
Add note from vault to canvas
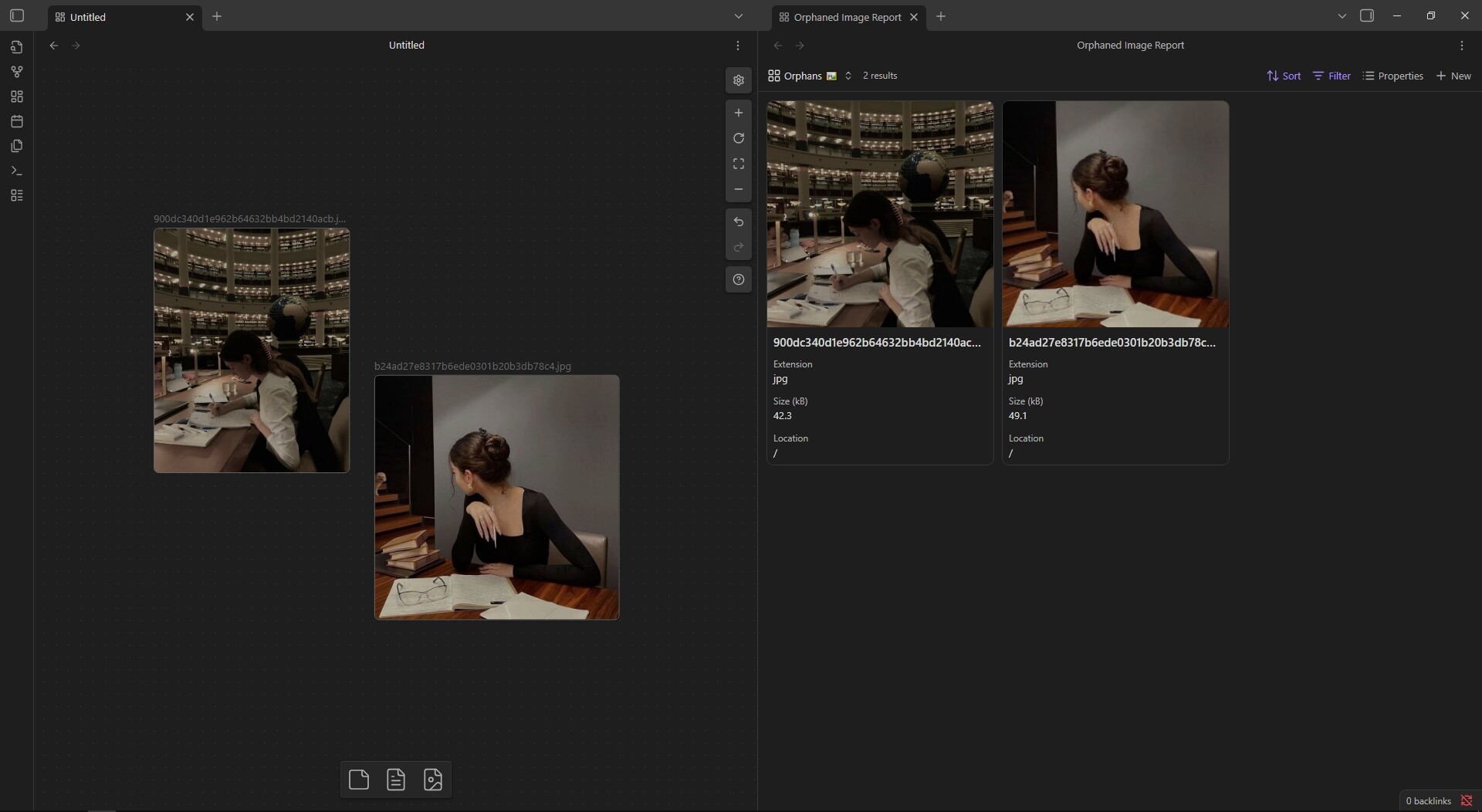[396, 780]
